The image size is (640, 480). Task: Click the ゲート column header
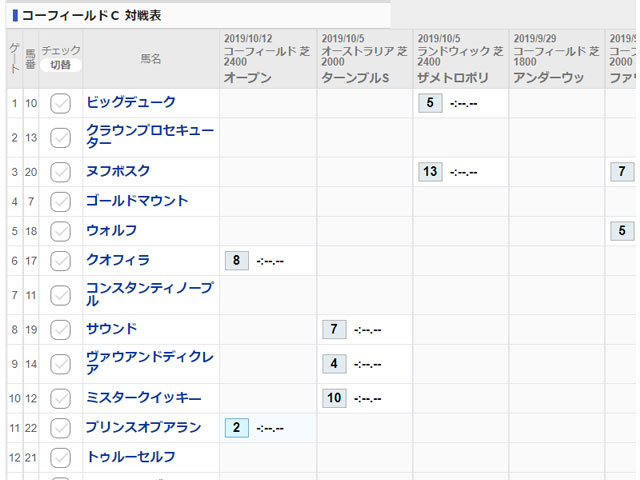click(15, 58)
